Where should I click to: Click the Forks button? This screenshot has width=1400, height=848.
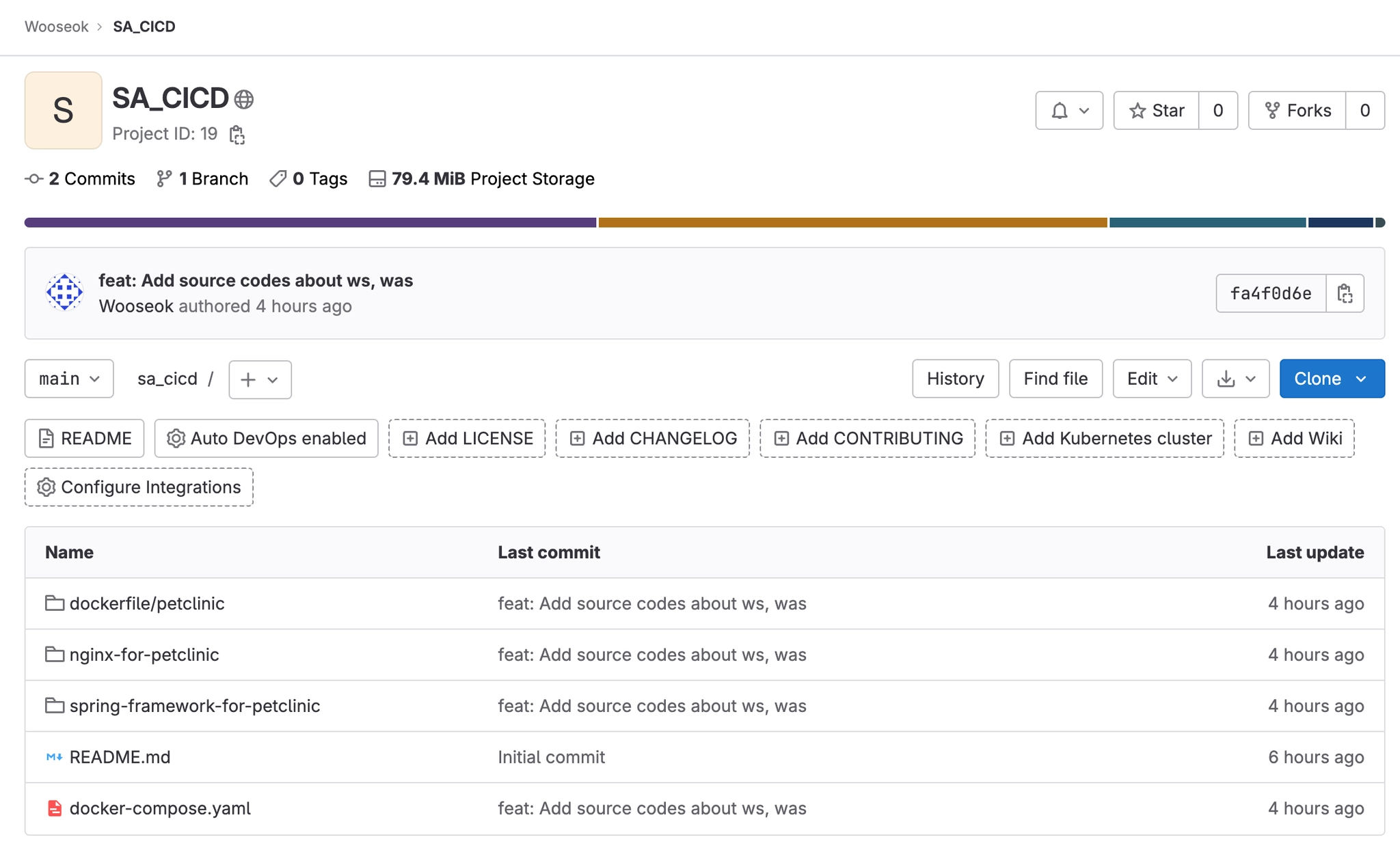coord(1297,111)
